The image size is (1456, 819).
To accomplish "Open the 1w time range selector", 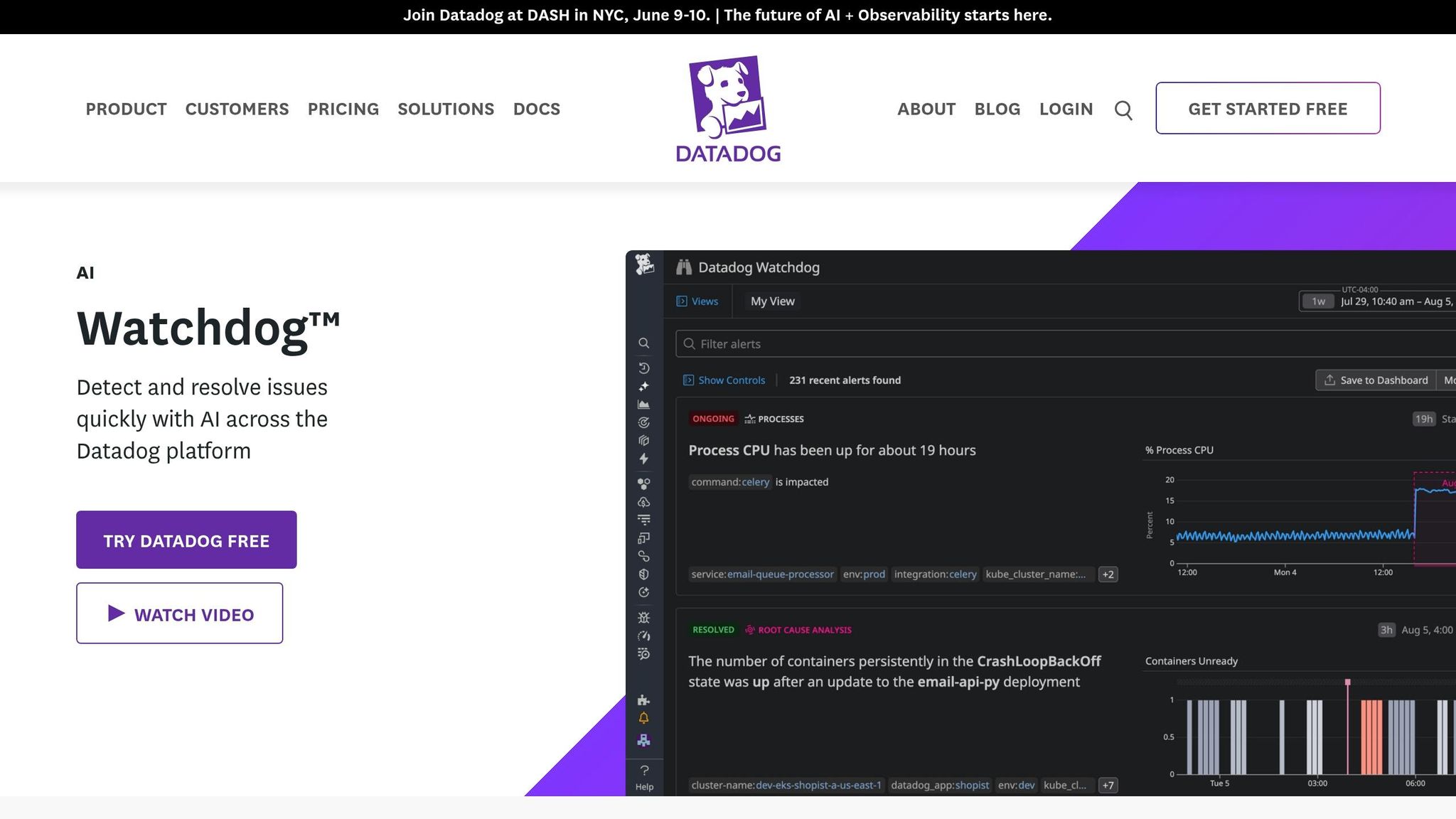I will pyautogui.click(x=1318, y=301).
